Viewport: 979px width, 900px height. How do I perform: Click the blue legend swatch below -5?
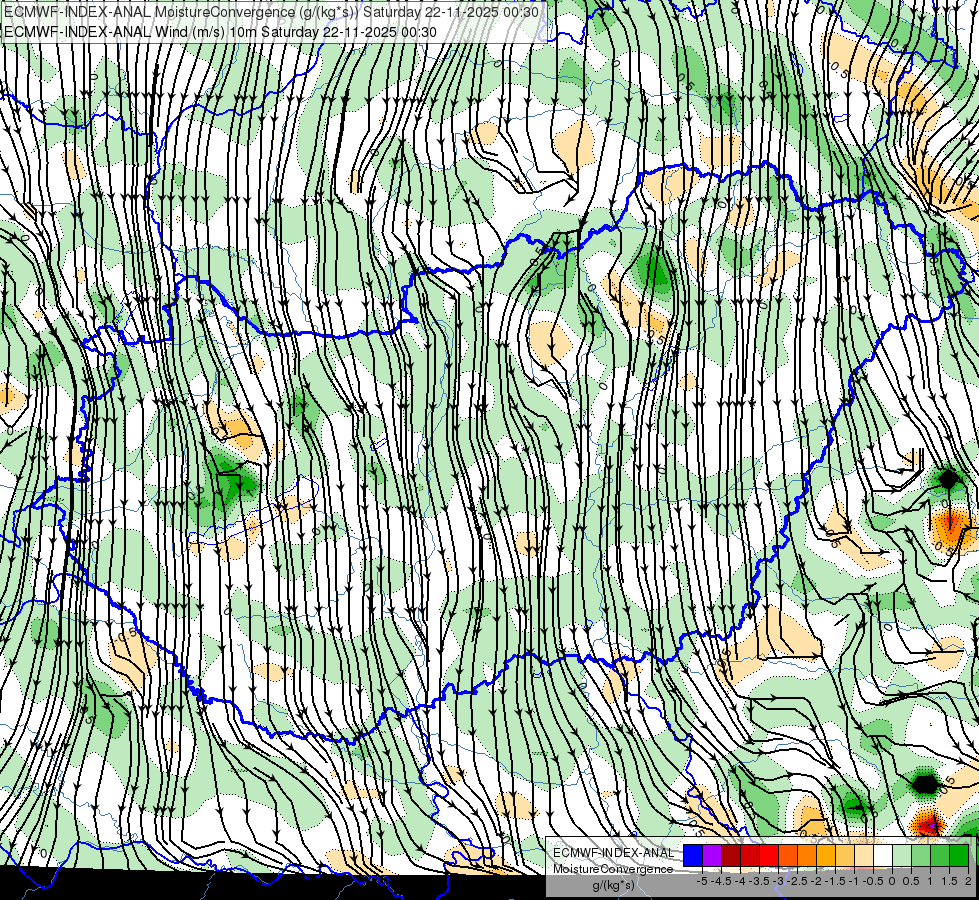point(693,855)
